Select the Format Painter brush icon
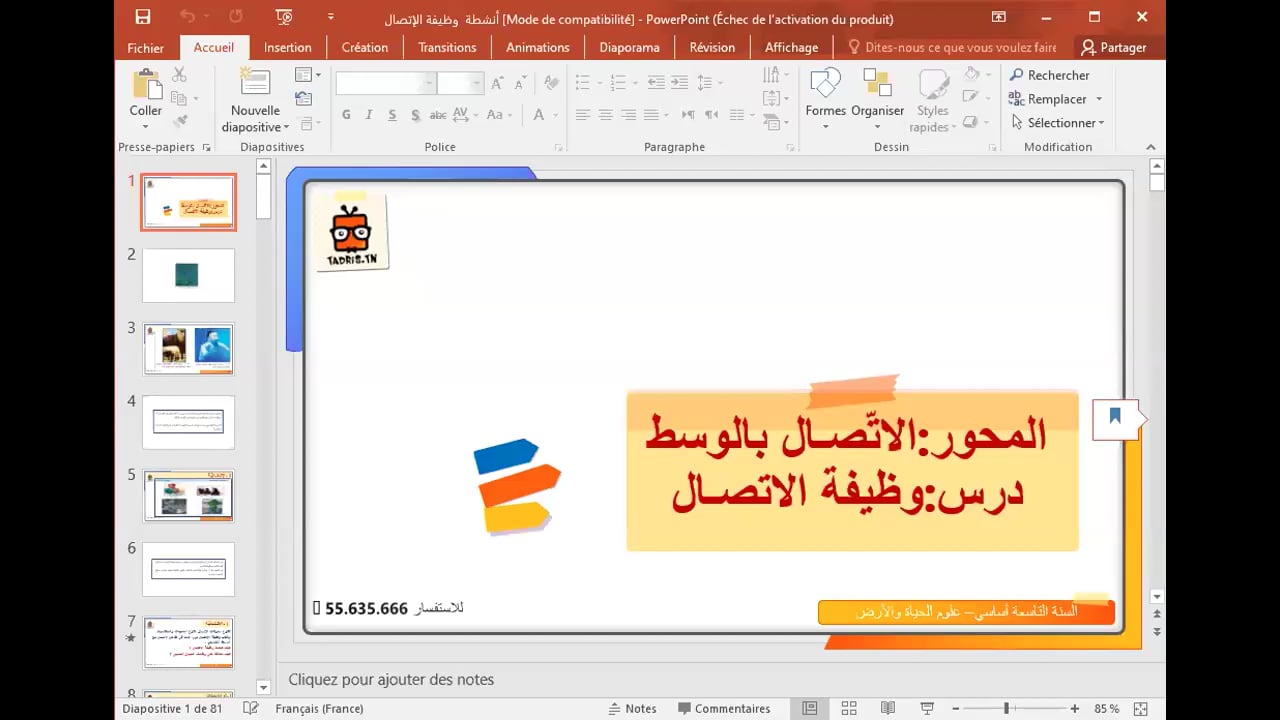1280x720 pixels. [180, 121]
